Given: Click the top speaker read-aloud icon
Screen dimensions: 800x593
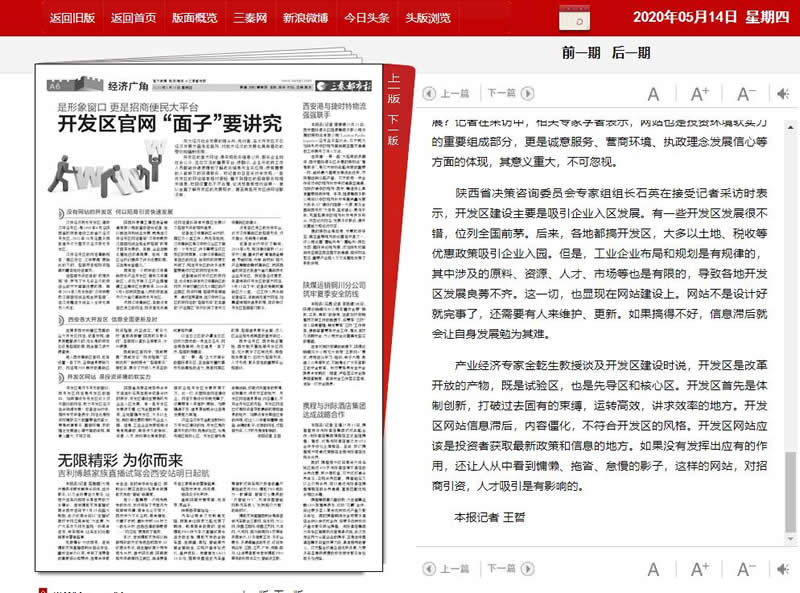Looking at the screenshot, I should click(784, 94).
